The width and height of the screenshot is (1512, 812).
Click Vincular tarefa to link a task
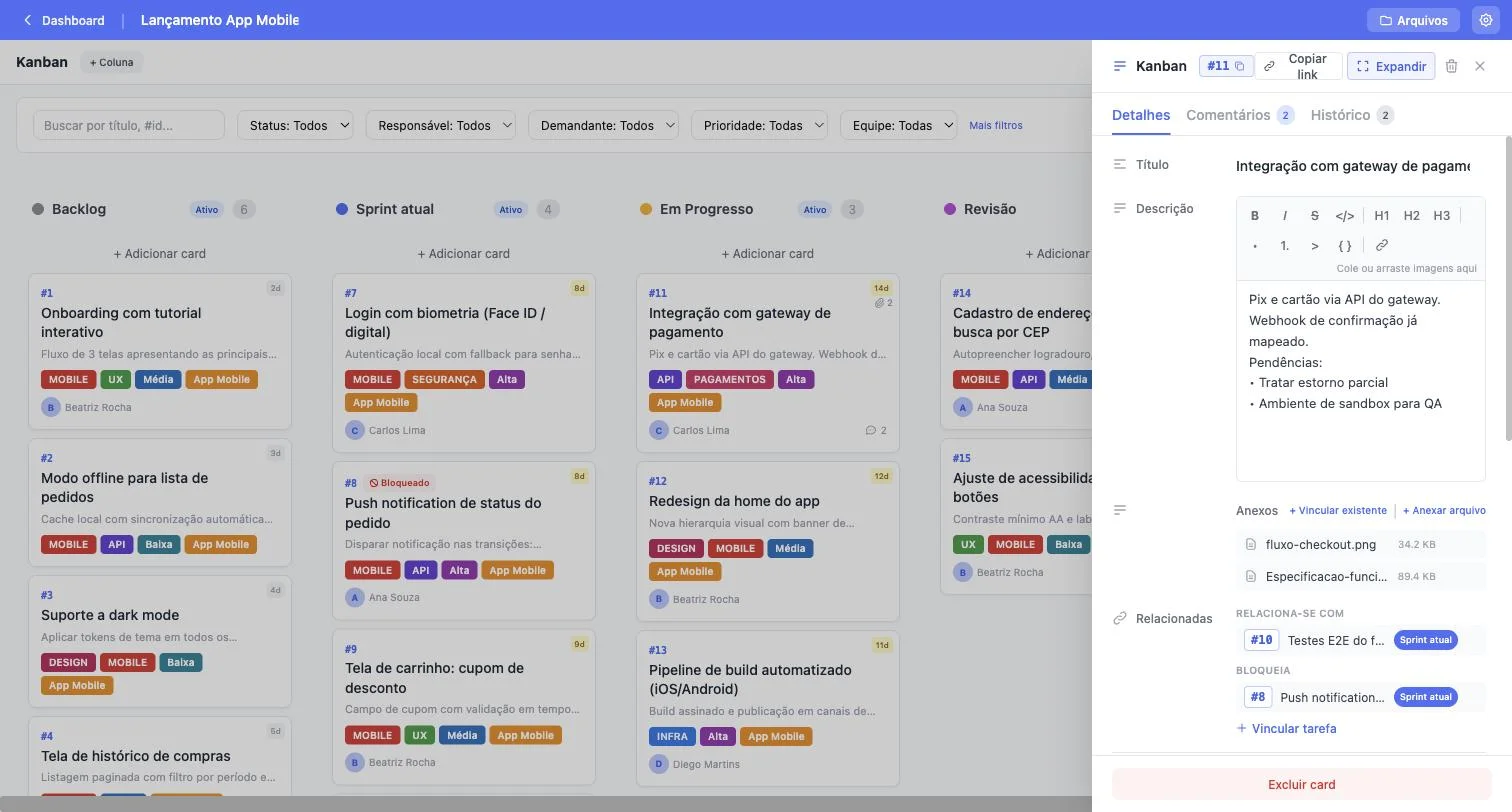point(1286,728)
